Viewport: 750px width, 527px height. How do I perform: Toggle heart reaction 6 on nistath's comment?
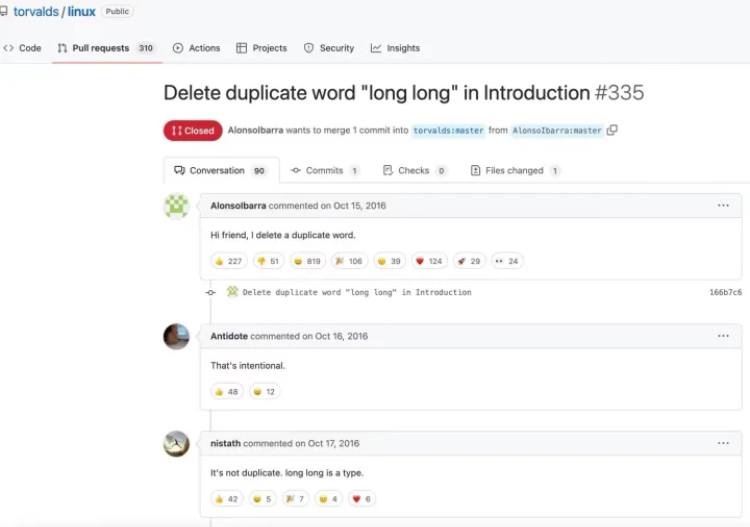tap(362, 499)
